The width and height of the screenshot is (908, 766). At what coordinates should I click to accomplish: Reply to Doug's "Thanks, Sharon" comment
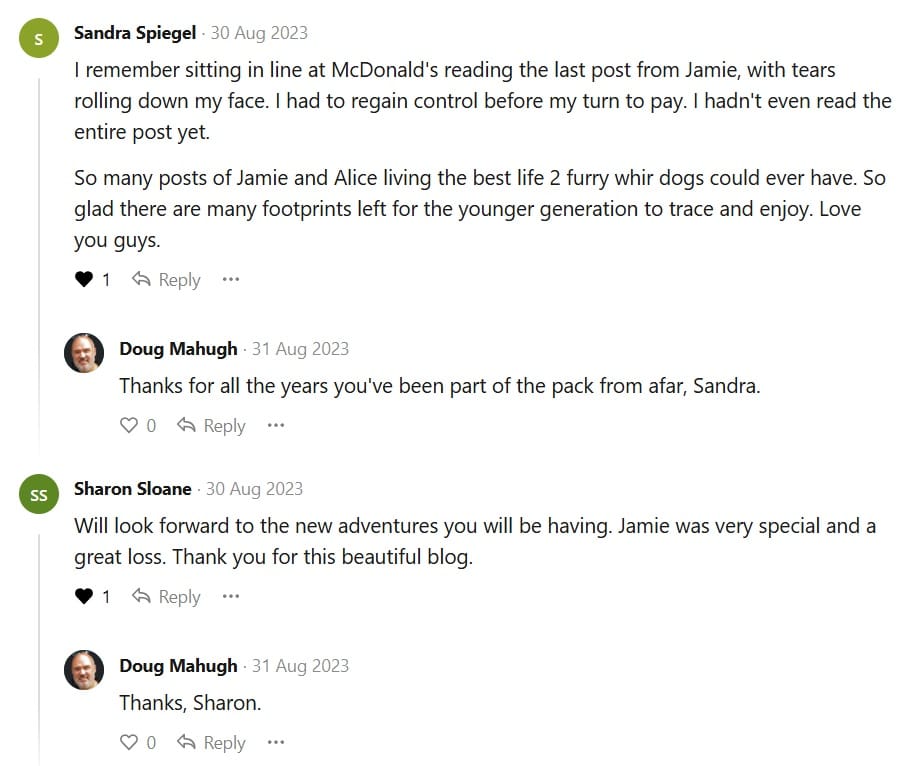point(211,743)
